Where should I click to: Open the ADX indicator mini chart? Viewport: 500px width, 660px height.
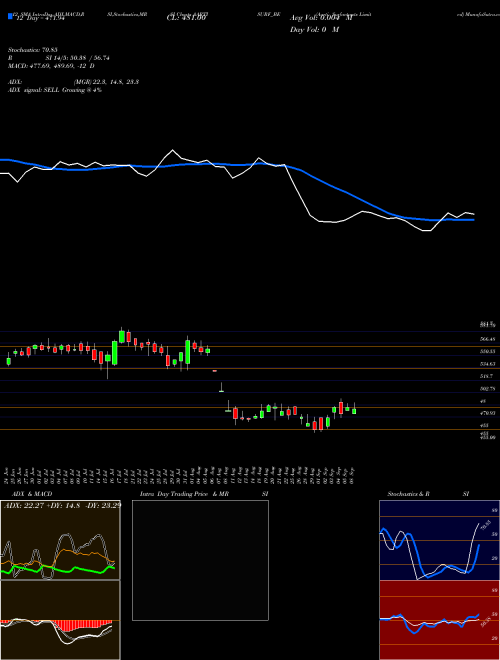click(x=60, y=540)
